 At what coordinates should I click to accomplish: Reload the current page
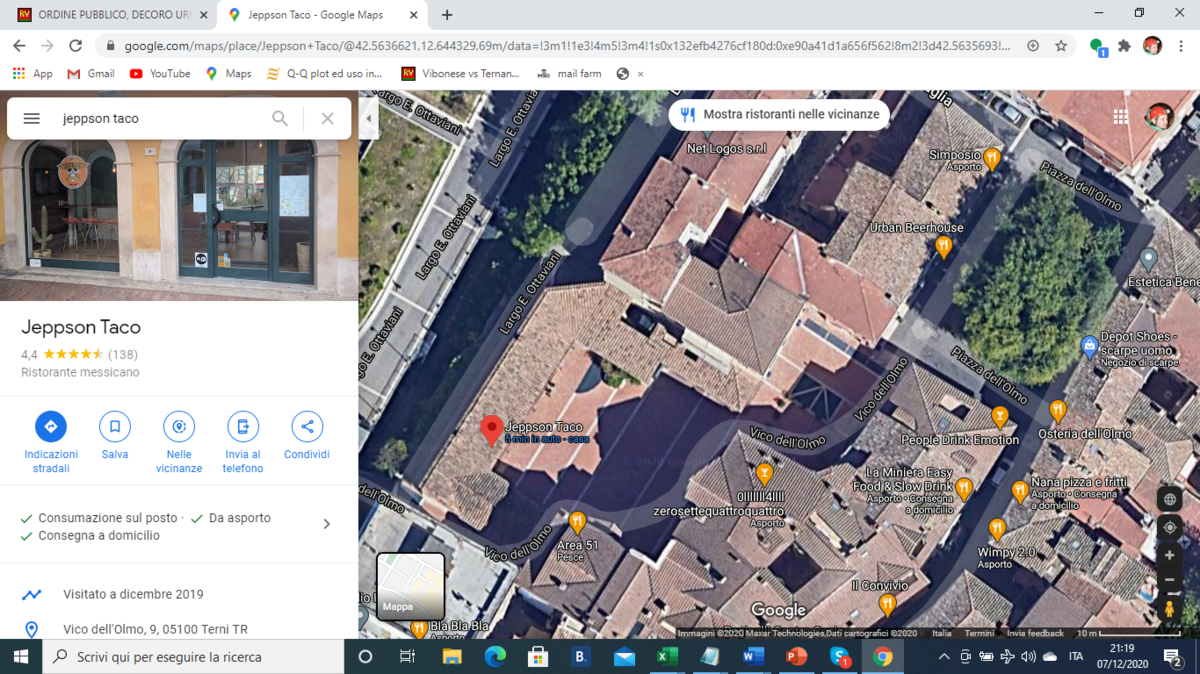[75, 46]
